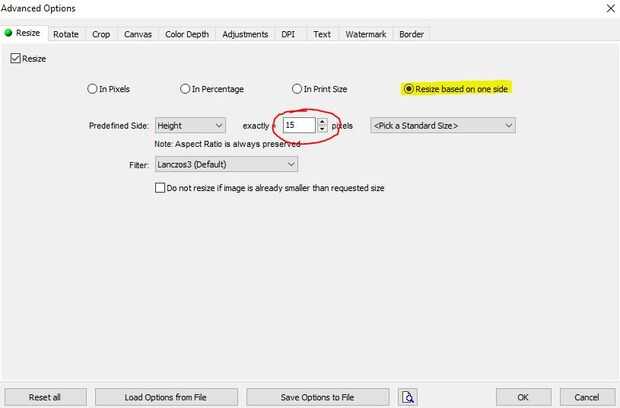Go to the Adjustments tab
This screenshot has width=620, height=408.
[245, 34]
